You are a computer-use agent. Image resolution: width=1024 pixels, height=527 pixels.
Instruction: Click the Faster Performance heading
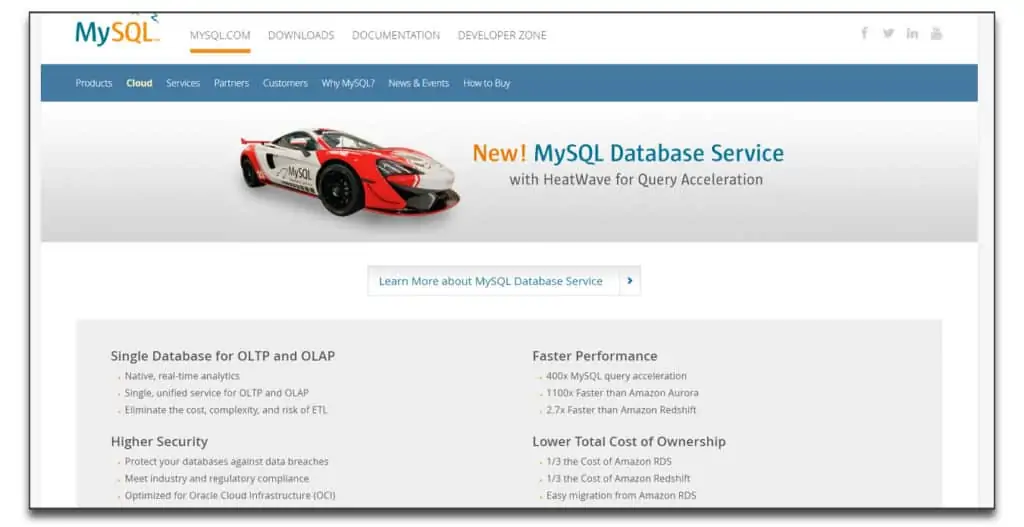(x=595, y=356)
